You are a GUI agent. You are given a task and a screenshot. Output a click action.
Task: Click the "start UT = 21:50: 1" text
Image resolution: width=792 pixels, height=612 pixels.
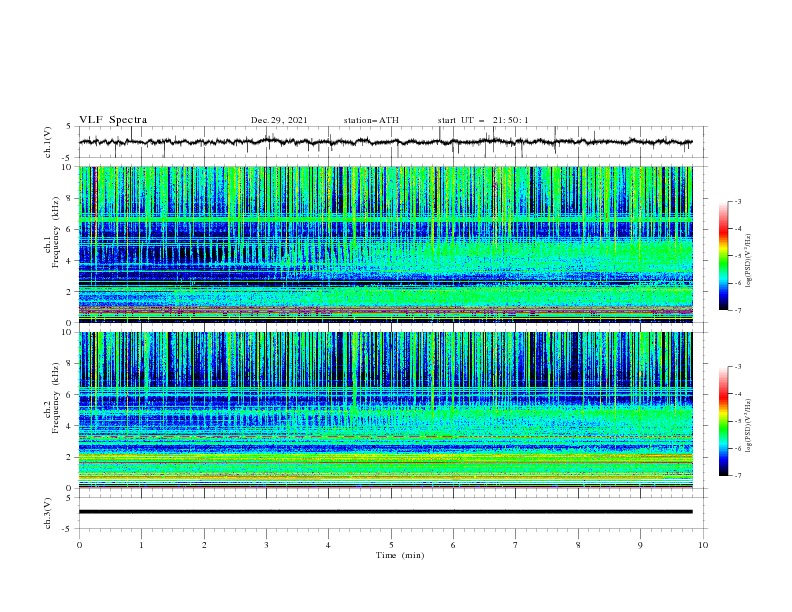(482, 120)
